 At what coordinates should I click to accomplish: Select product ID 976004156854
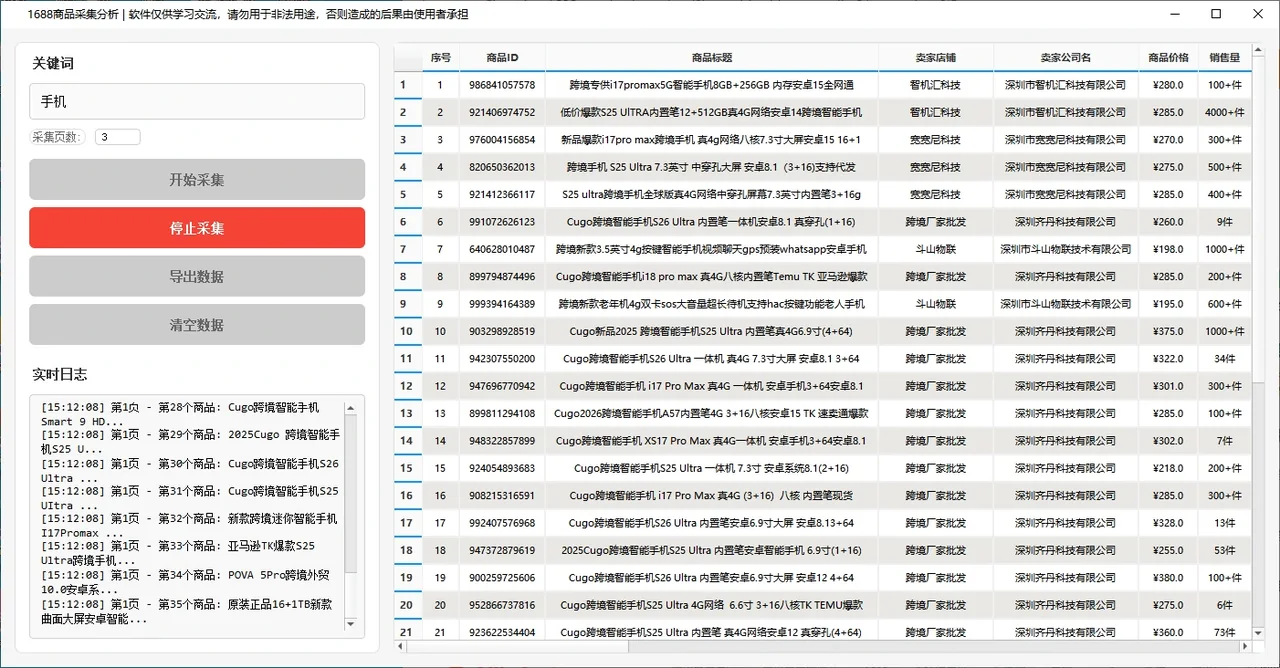coord(503,140)
